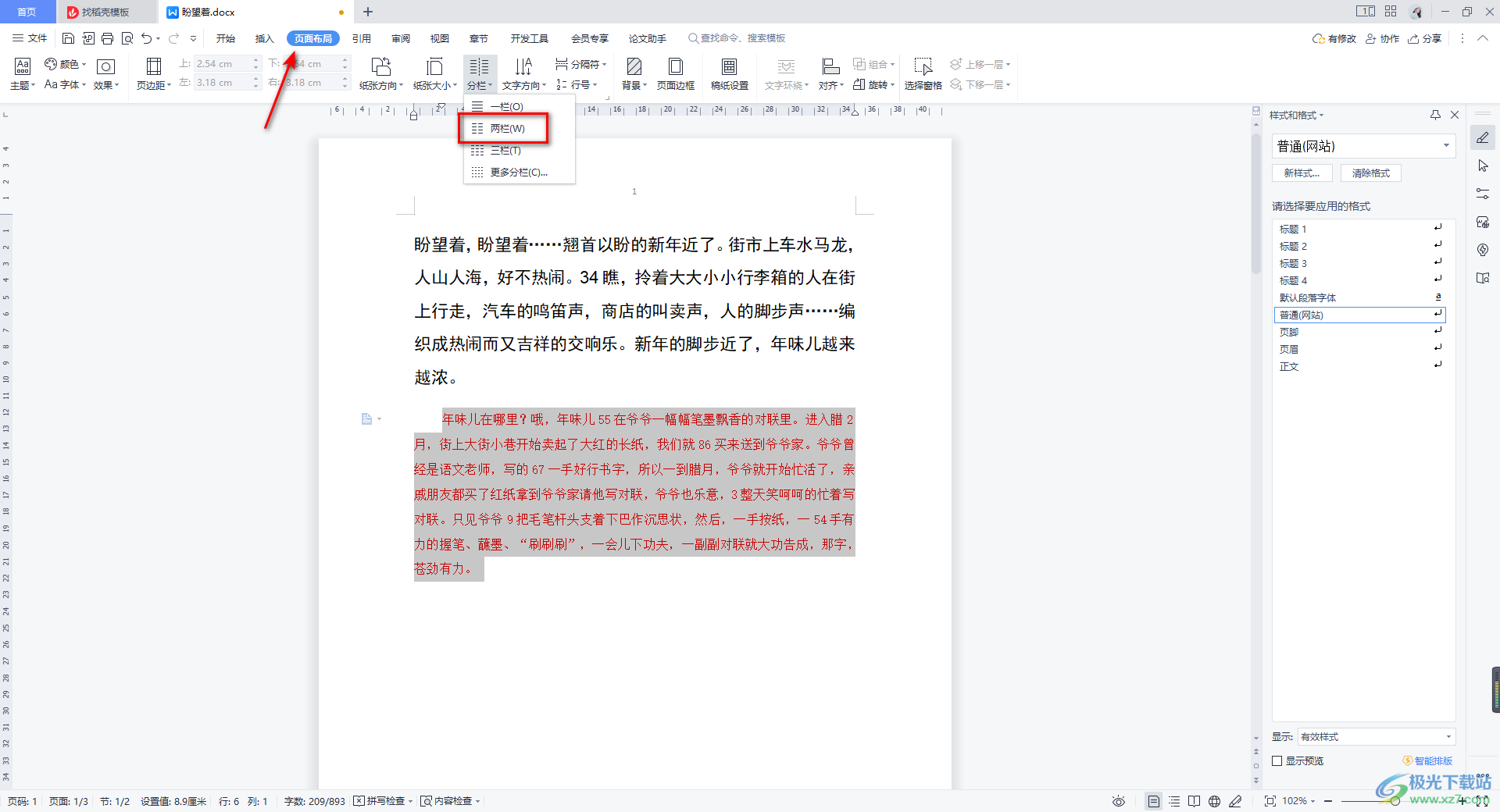Click the command search box

point(737,38)
